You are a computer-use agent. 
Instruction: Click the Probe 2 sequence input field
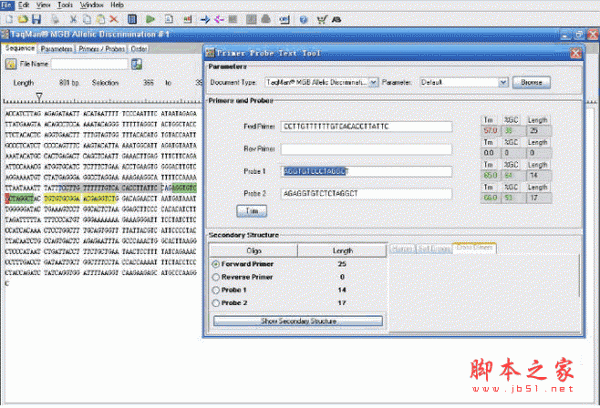click(x=366, y=194)
